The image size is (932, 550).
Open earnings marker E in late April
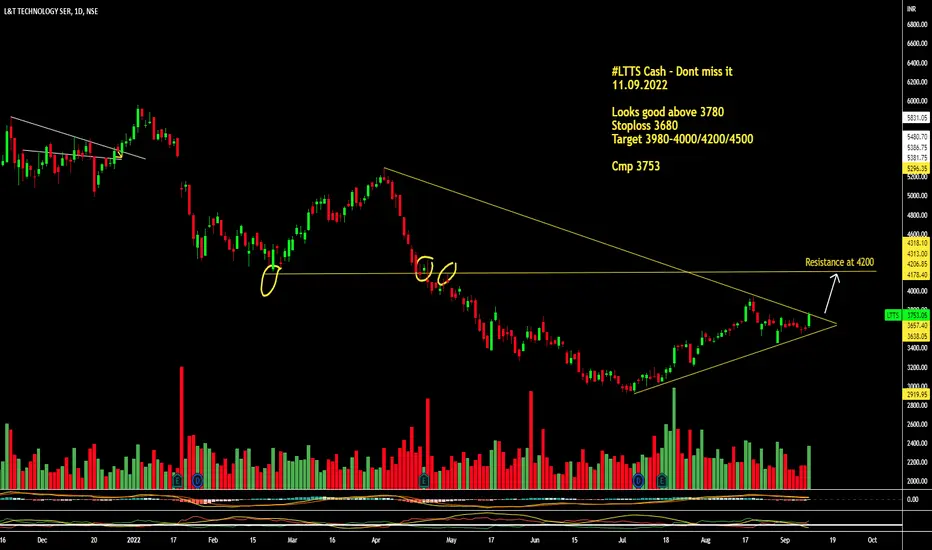tap(424, 480)
